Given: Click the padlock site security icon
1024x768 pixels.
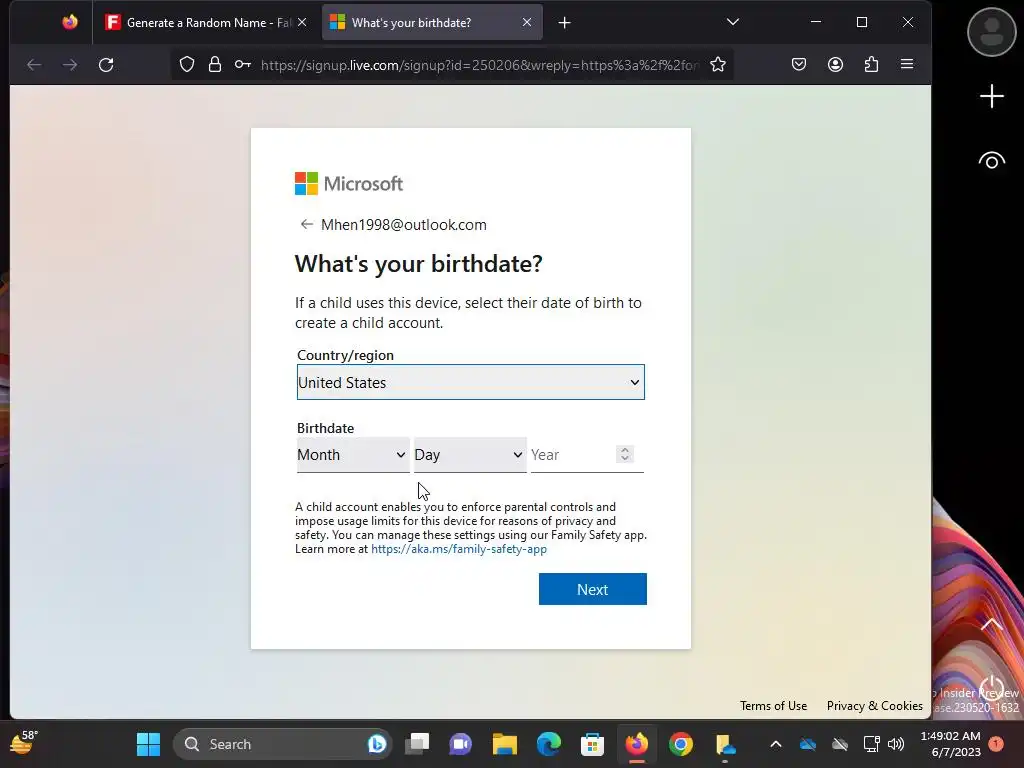Looking at the screenshot, I should [215, 65].
